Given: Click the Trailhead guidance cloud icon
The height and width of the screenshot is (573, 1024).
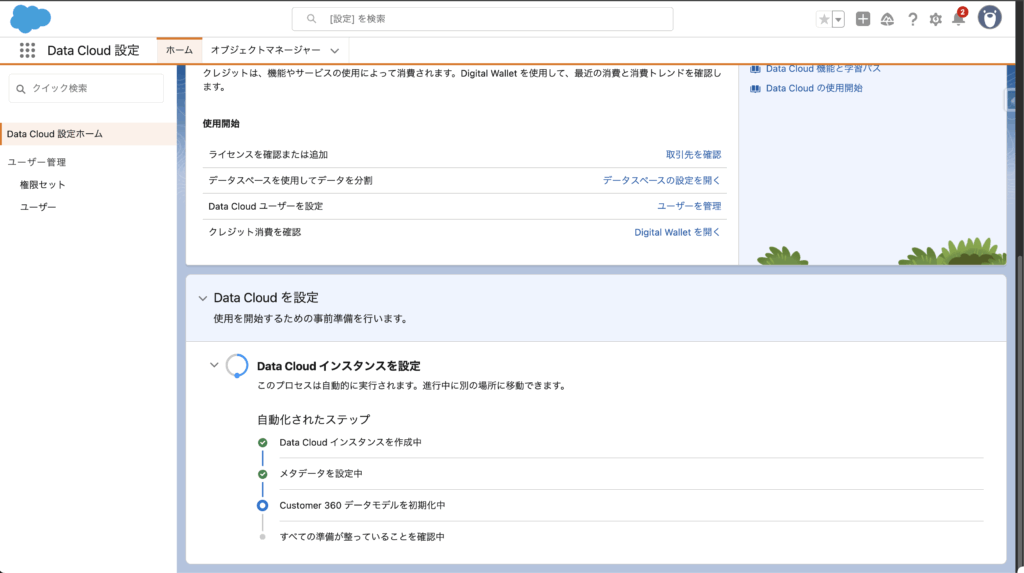Looking at the screenshot, I should tap(887, 20).
